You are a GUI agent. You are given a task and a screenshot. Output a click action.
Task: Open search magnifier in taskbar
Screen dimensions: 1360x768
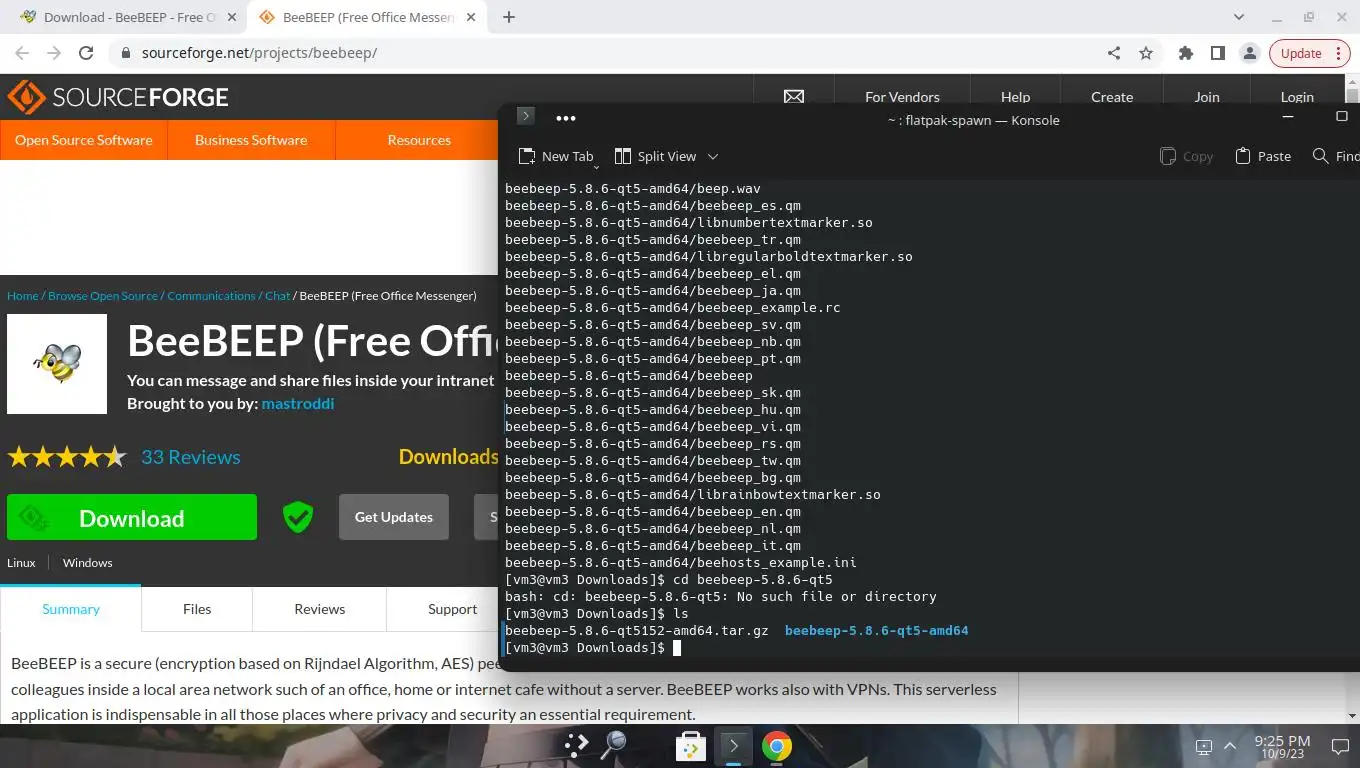click(x=612, y=744)
